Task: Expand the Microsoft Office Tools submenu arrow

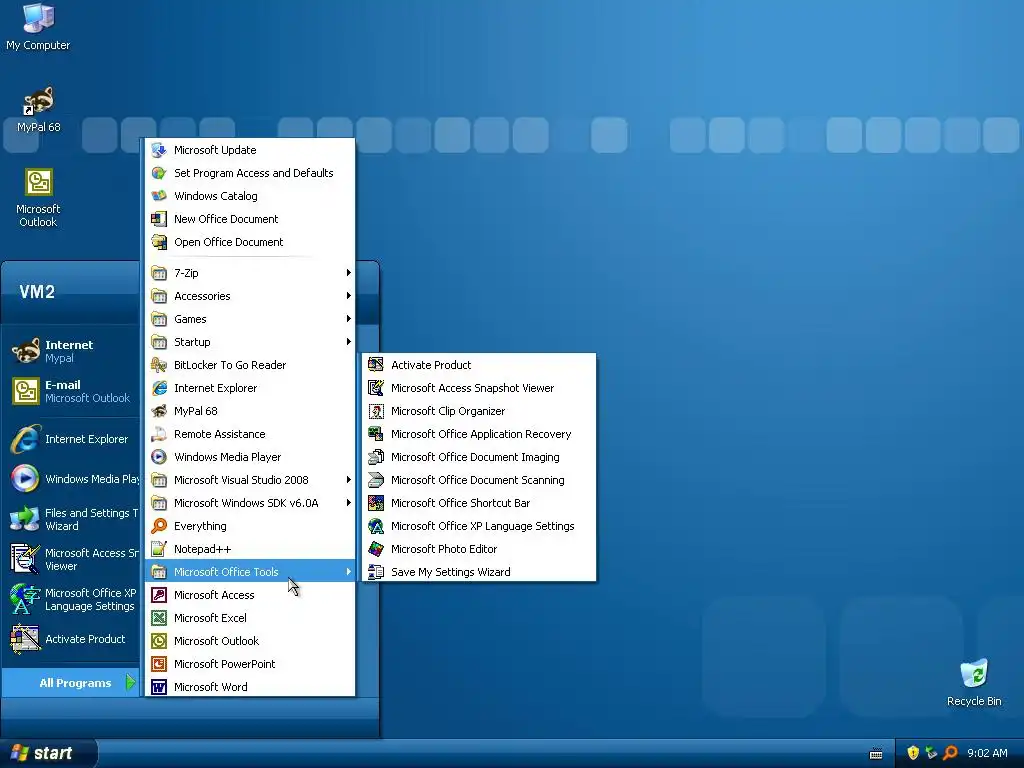Action: [x=349, y=571]
